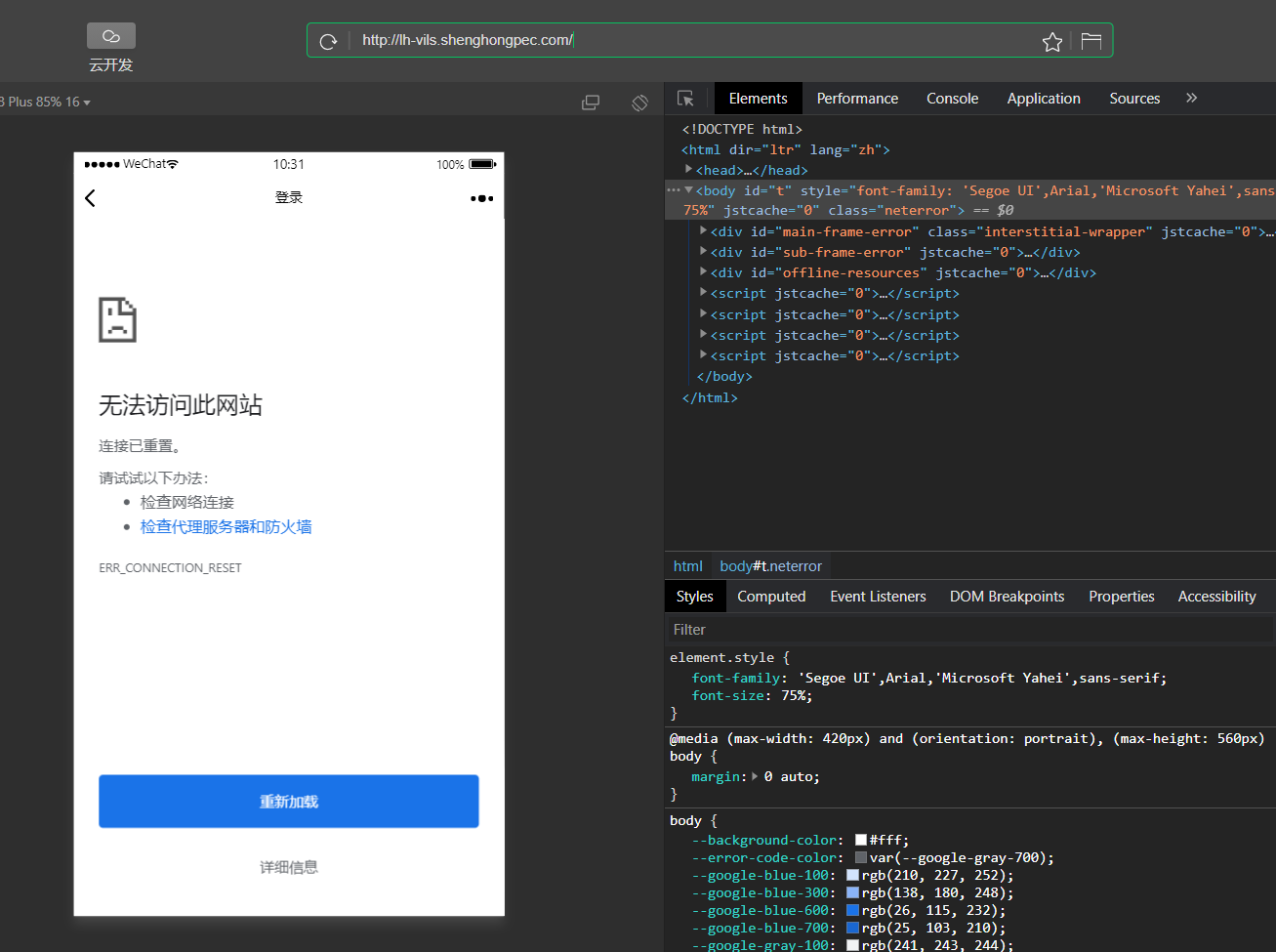Open the Console tab
The image size is (1276, 952).
pyautogui.click(x=952, y=99)
